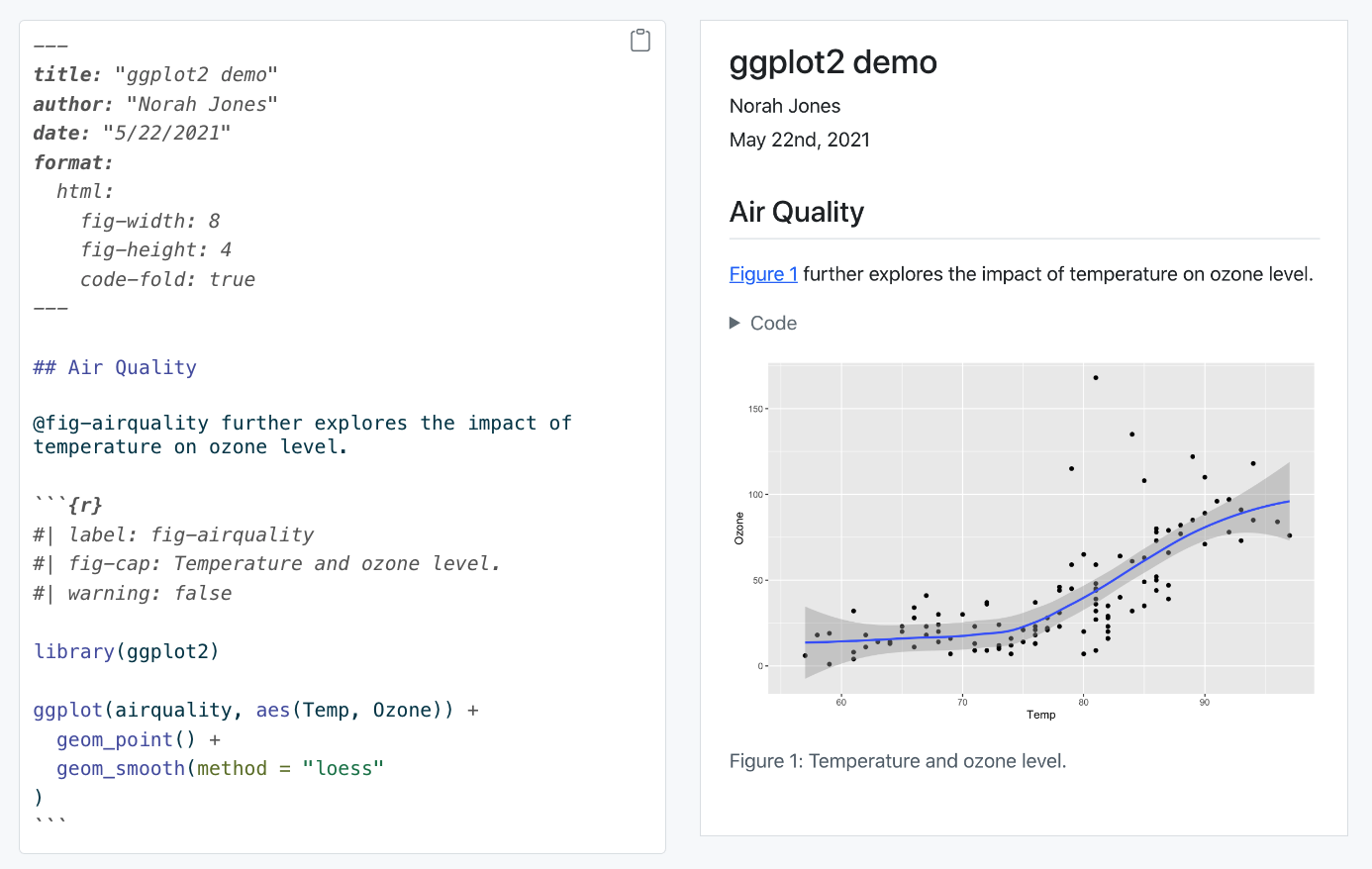Open the Figure 1 cross-reference link
Viewport: 1372px width, 869px height.
[x=762, y=274]
